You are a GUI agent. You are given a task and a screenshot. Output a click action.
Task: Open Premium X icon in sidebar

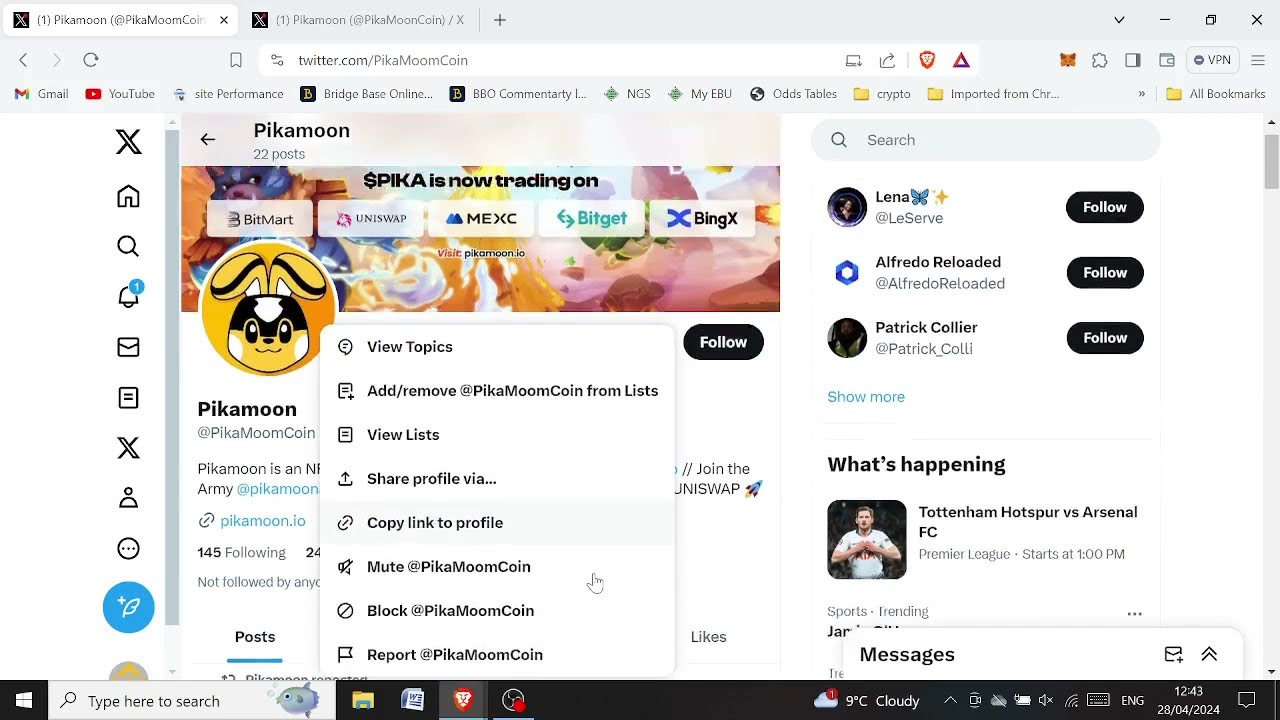coord(128,448)
